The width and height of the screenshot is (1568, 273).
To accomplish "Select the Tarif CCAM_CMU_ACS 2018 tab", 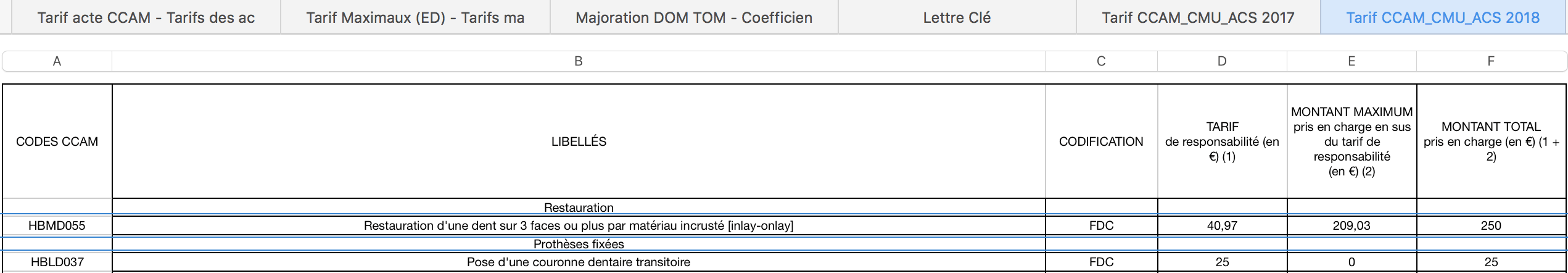I will 1442,17.
